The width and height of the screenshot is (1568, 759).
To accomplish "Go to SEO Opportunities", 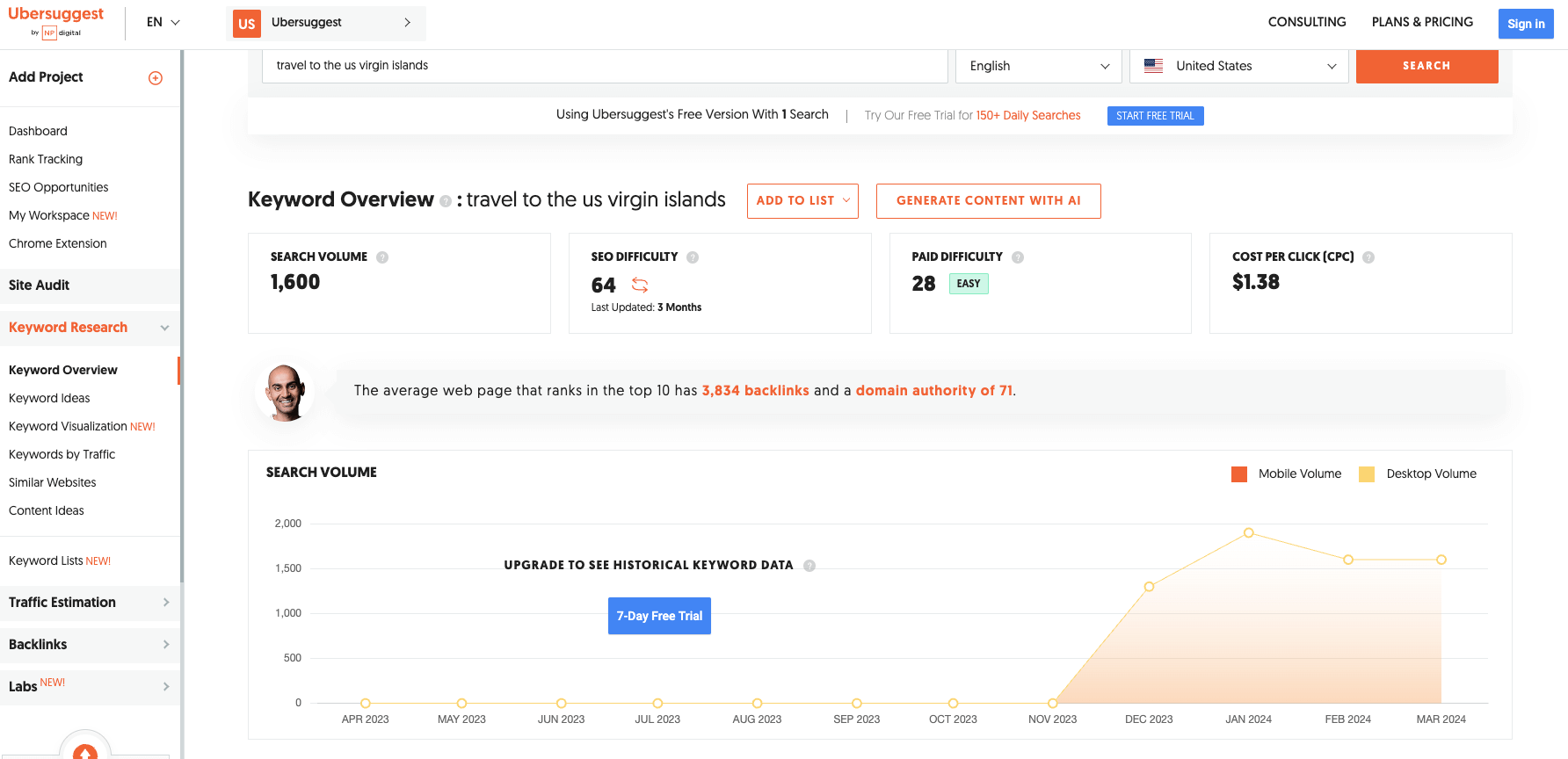I will pyautogui.click(x=59, y=187).
